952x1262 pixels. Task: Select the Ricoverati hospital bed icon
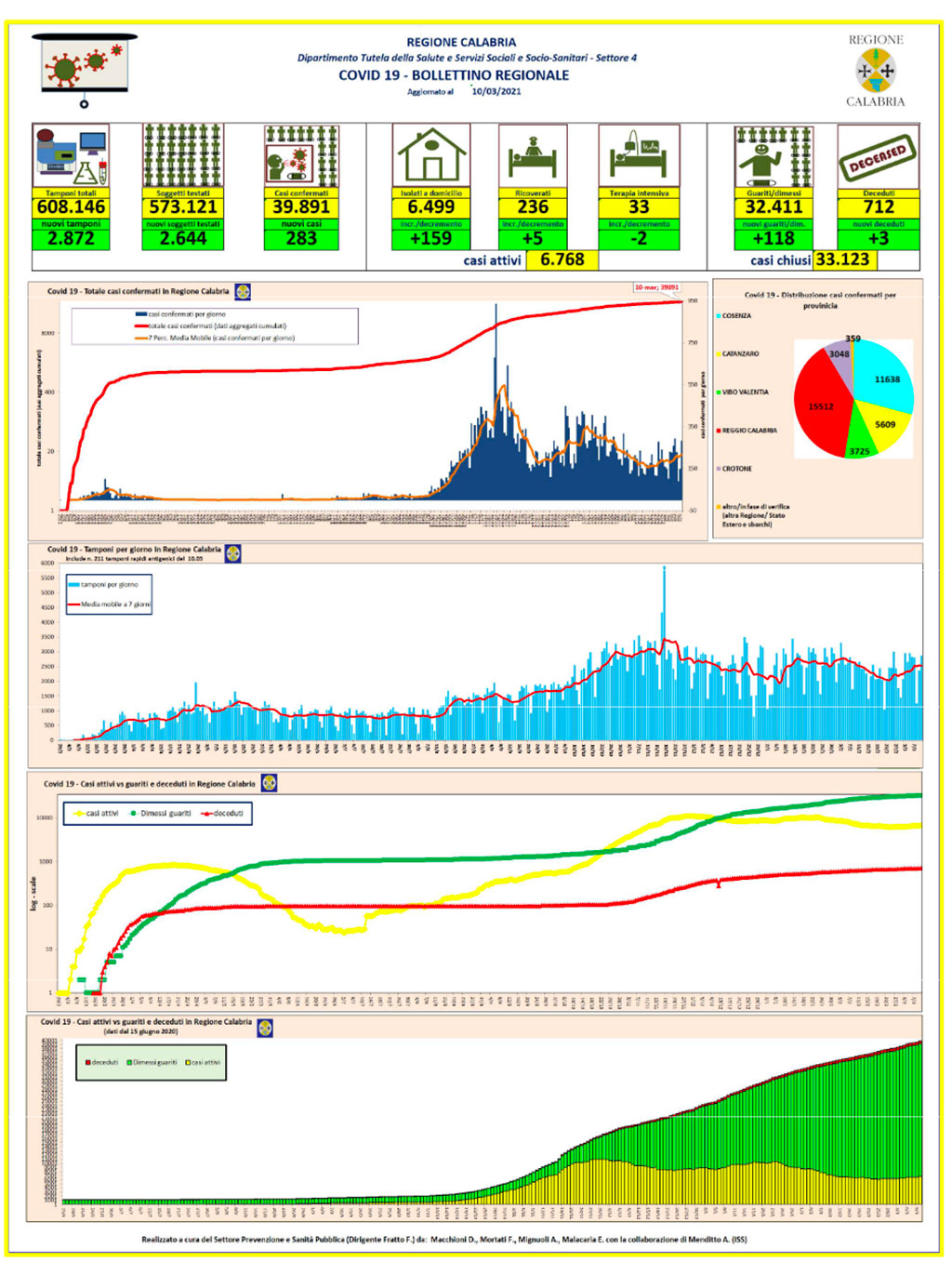coord(533,156)
